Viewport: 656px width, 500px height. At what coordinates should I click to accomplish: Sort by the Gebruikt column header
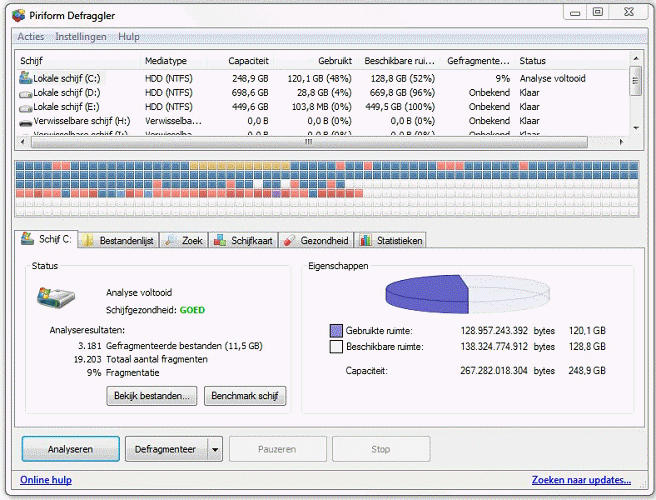[x=315, y=61]
